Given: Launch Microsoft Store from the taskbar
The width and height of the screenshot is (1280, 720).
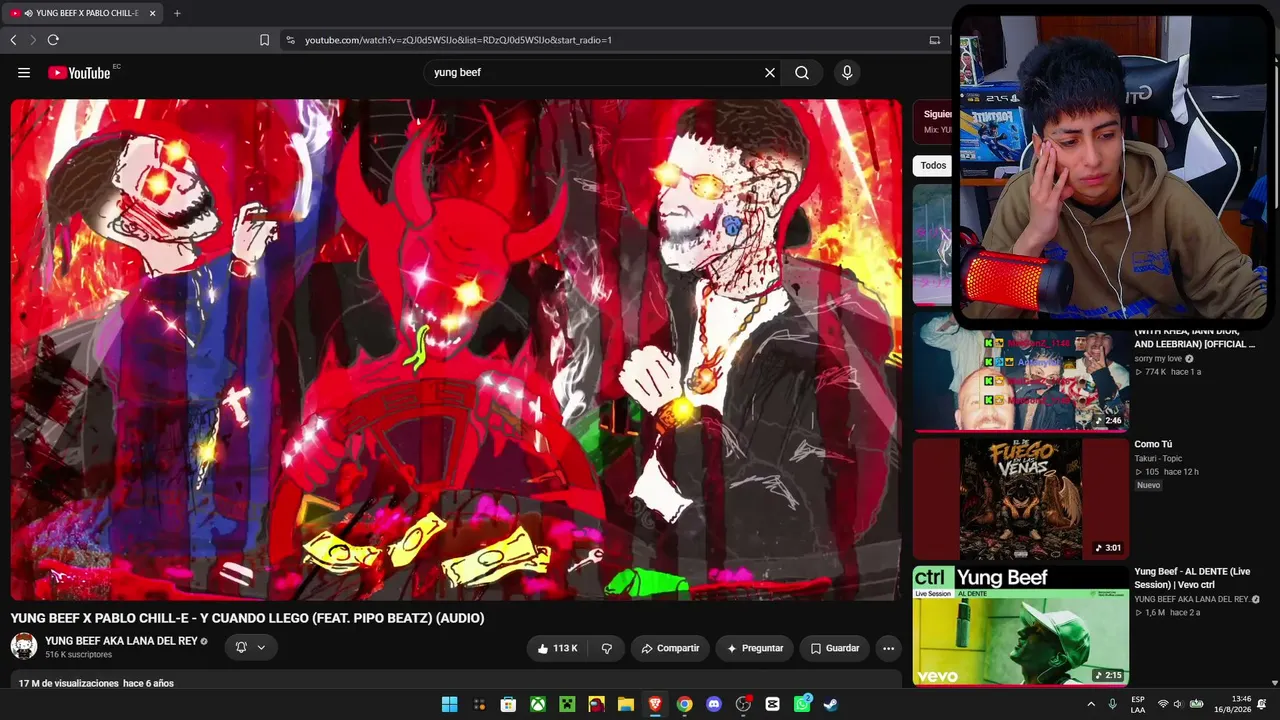Looking at the screenshot, I should click(508, 704).
